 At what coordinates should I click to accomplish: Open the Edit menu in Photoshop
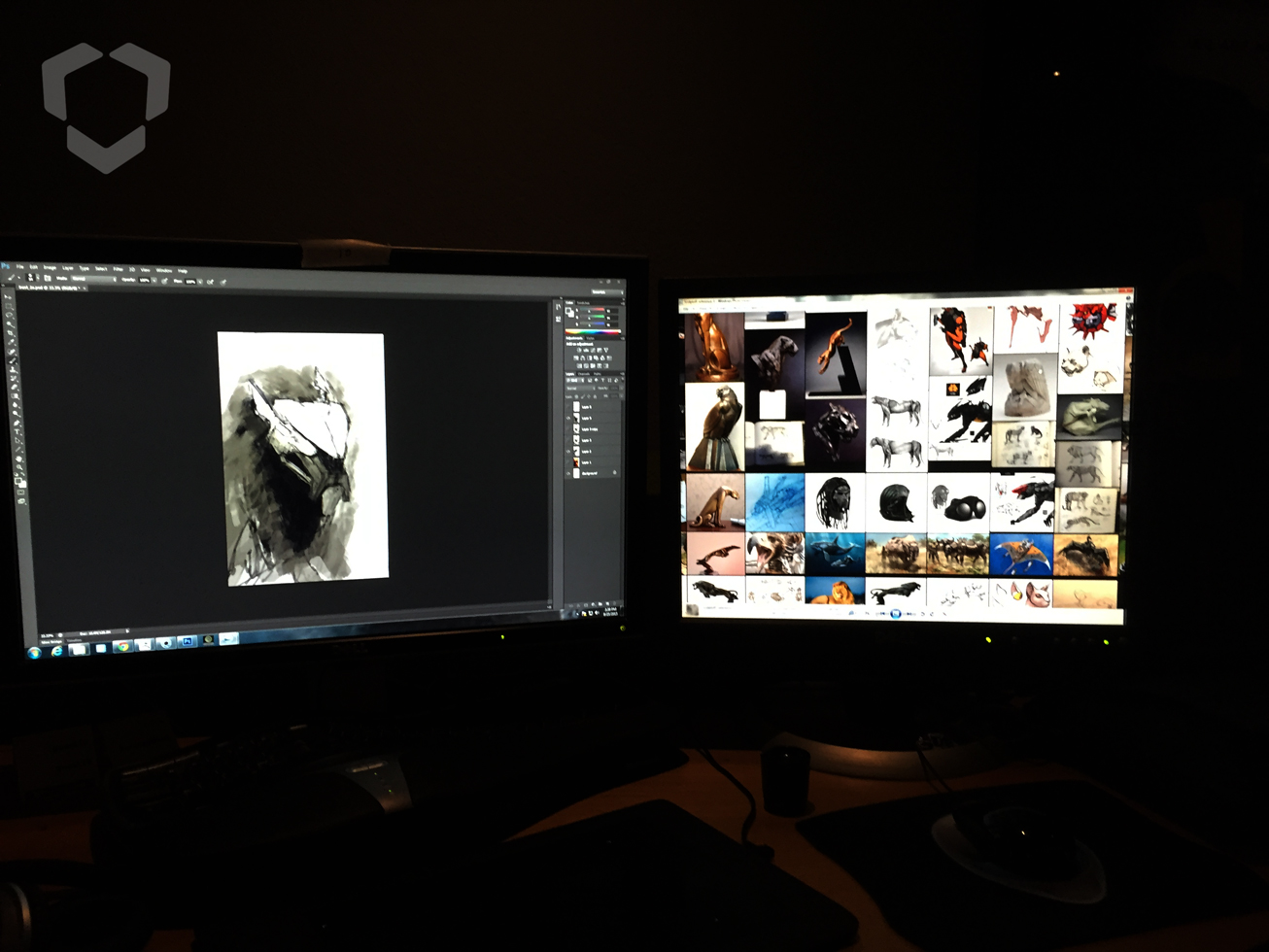point(33,267)
